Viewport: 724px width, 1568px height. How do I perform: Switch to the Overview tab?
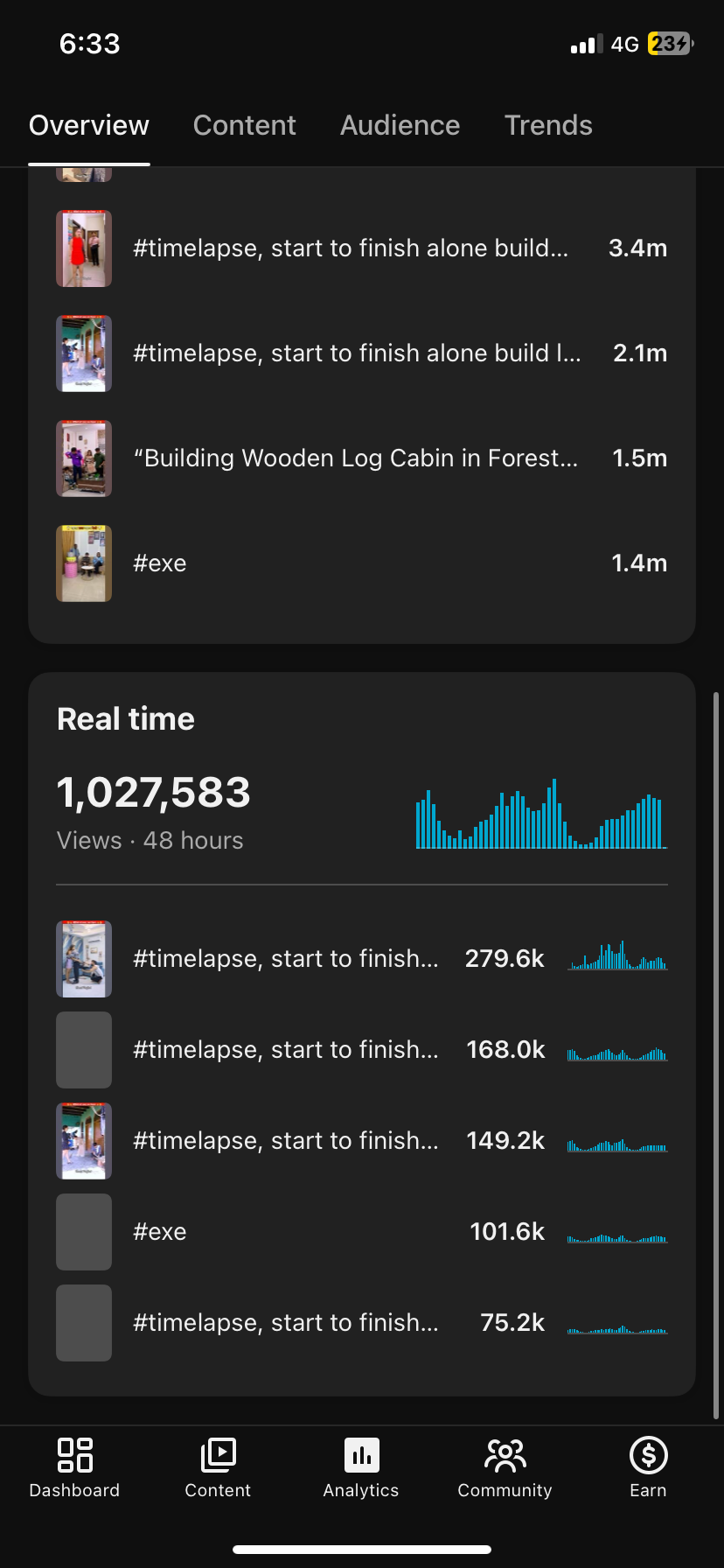pos(89,126)
